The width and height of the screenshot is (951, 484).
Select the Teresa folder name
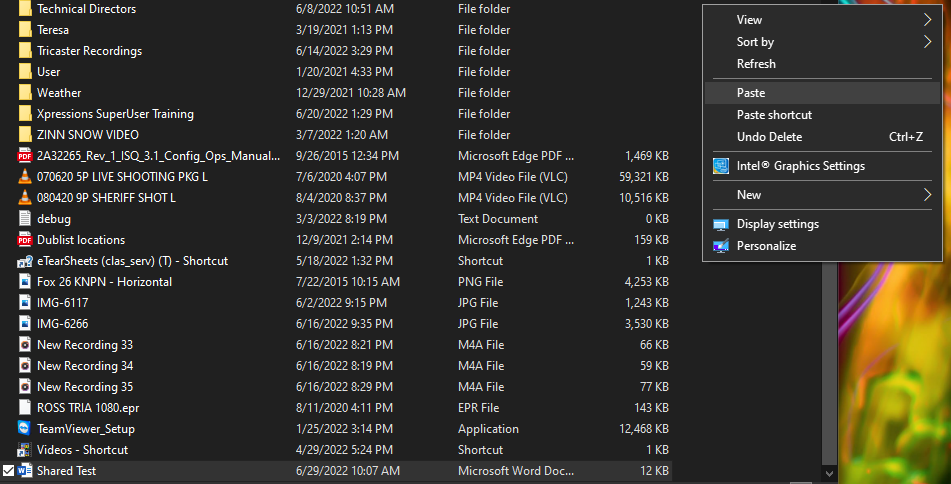tap(53, 30)
